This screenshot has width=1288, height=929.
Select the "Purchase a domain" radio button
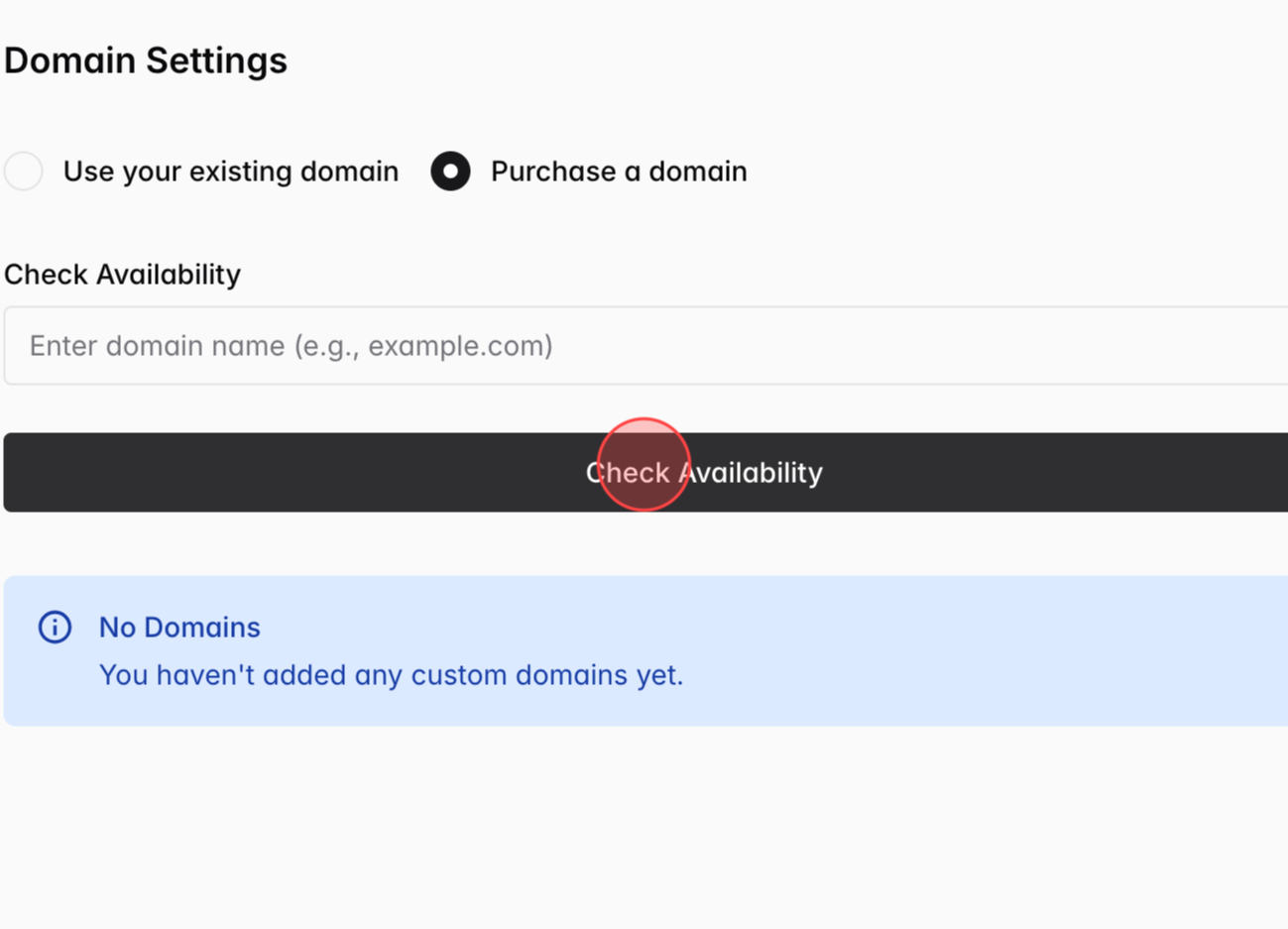[x=450, y=172]
